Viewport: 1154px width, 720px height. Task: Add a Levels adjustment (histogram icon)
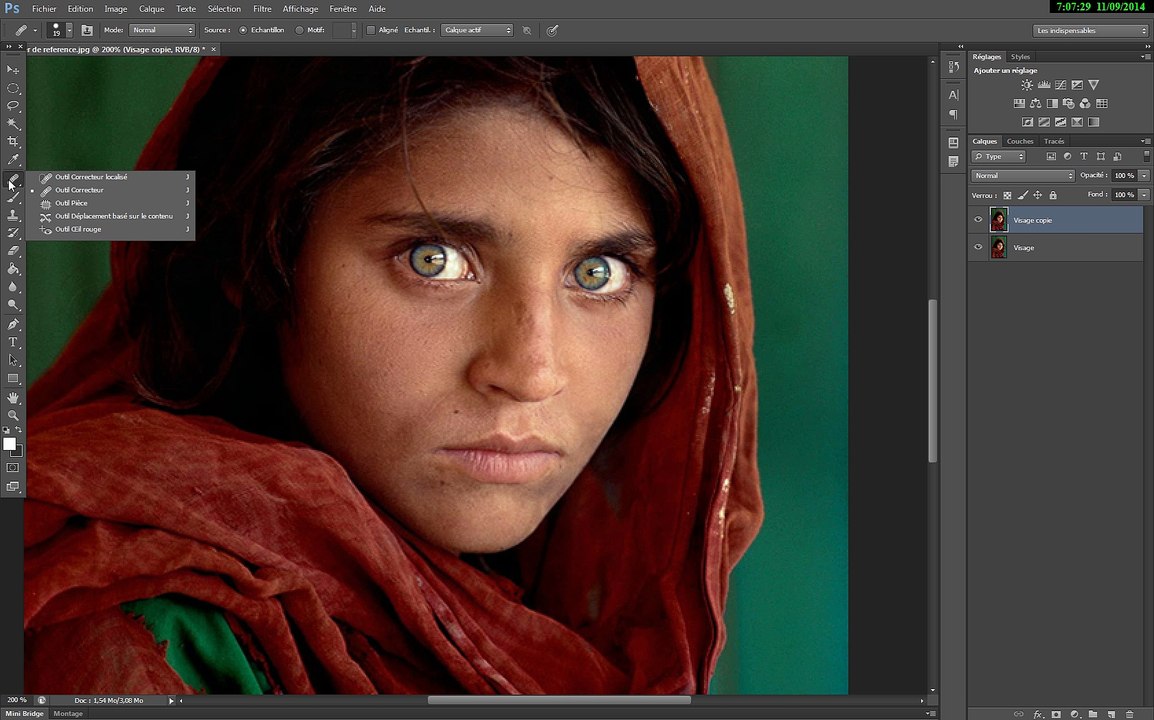tap(1044, 85)
